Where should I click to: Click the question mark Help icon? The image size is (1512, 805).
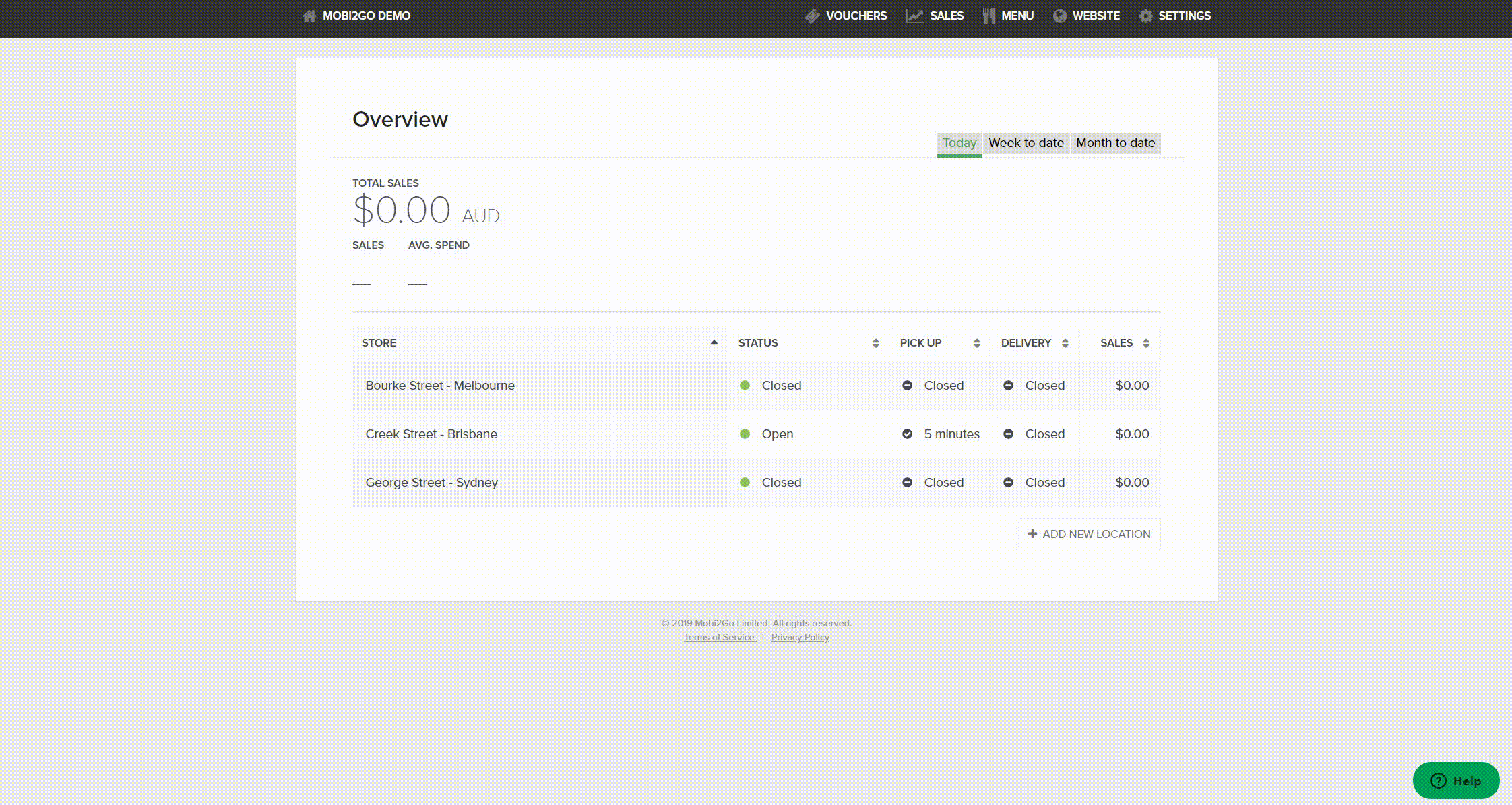[x=1439, y=780]
